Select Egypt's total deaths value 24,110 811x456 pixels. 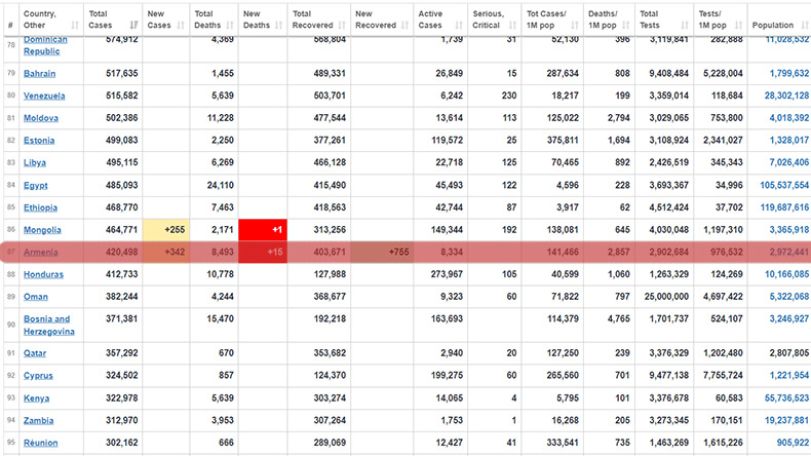point(220,185)
